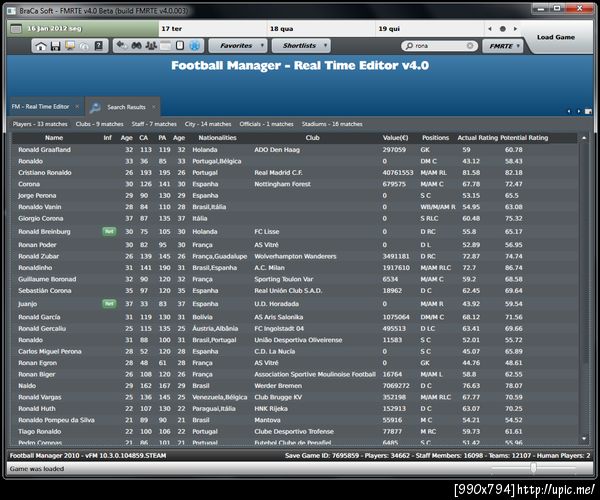600x500 pixels.
Task: Select the Cristiano Ronaldo row
Action: pyautogui.click(x=295, y=173)
